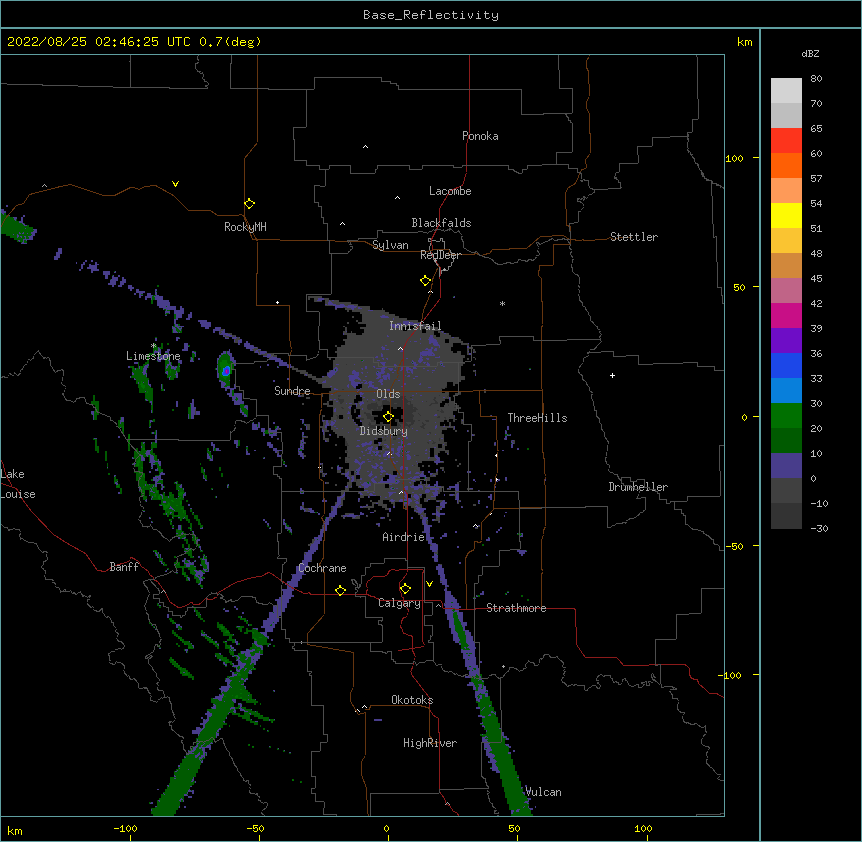The height and width of the screenshot is (842, 862).
Task: Click the RockyMH label
Action: point(245,227)
